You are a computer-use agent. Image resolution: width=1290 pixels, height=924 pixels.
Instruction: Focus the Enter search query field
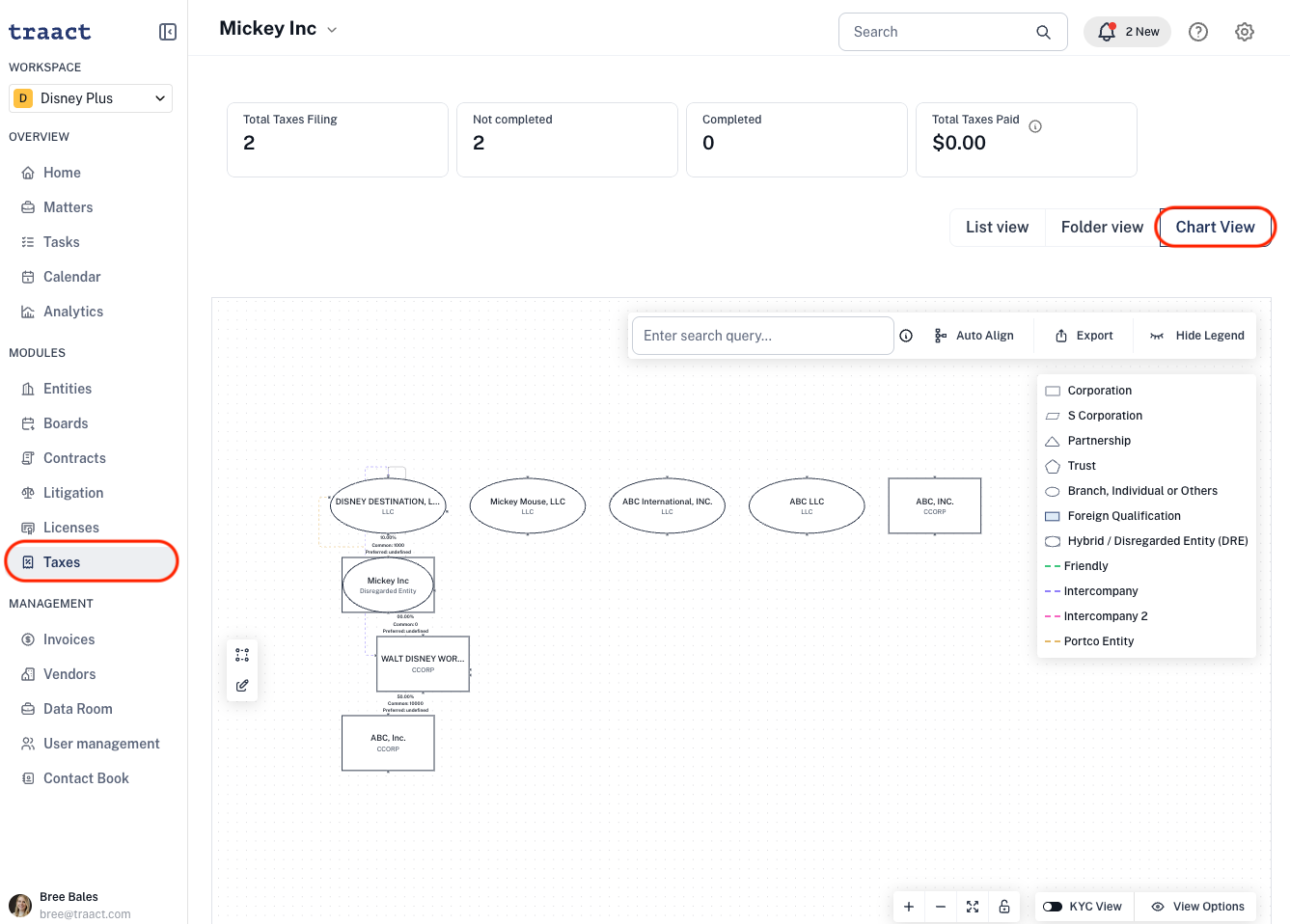[x=762, y=336]
